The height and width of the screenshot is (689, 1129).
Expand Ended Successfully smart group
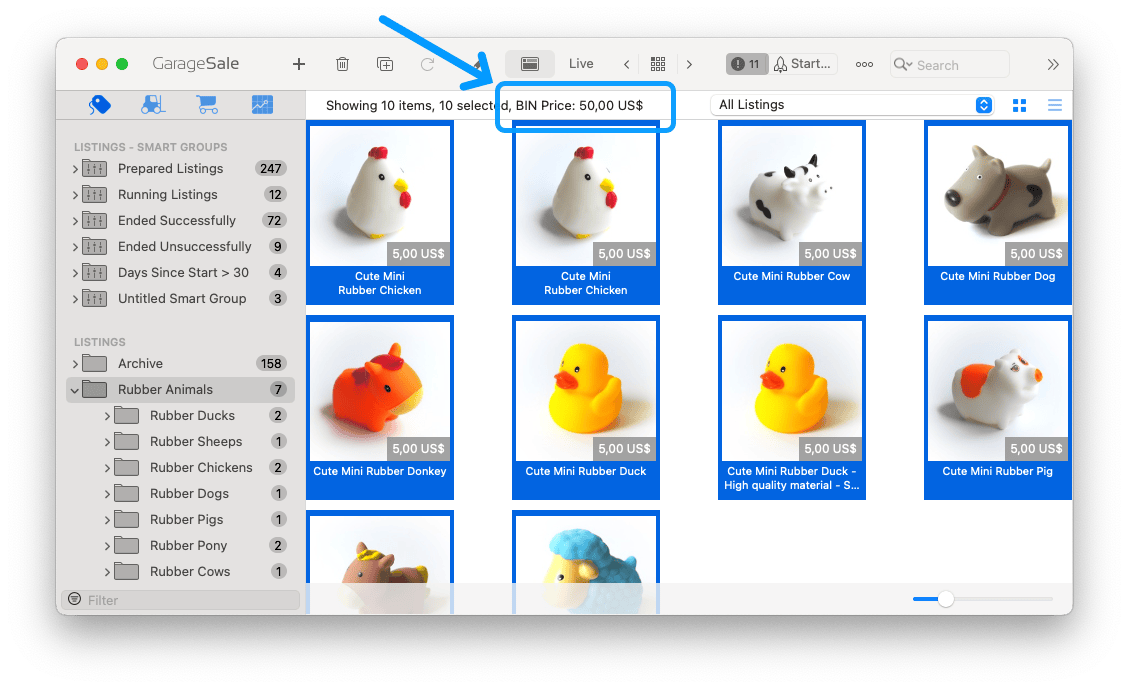click(x=75, y=221)
